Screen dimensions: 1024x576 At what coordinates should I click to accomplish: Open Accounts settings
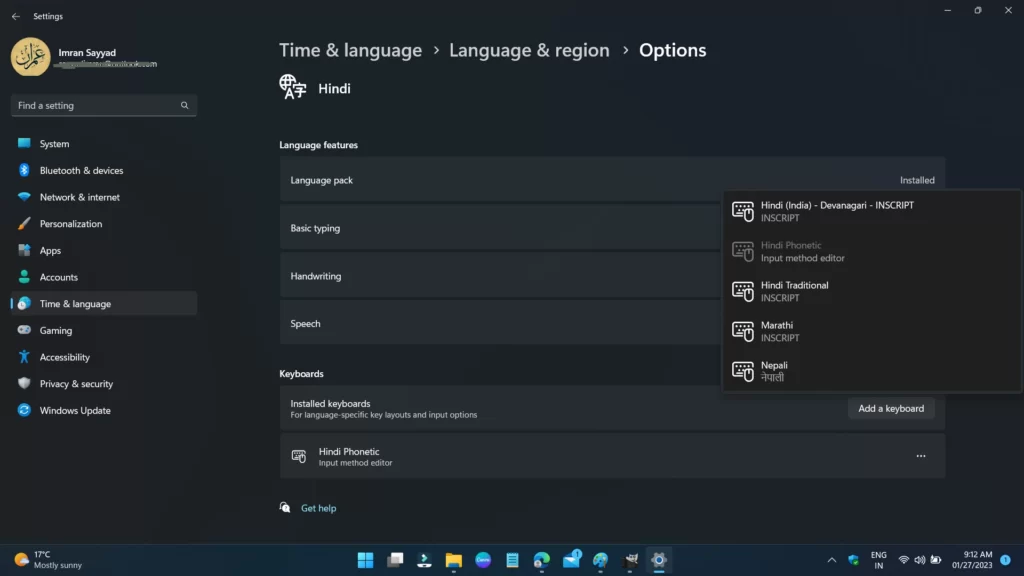104,277
